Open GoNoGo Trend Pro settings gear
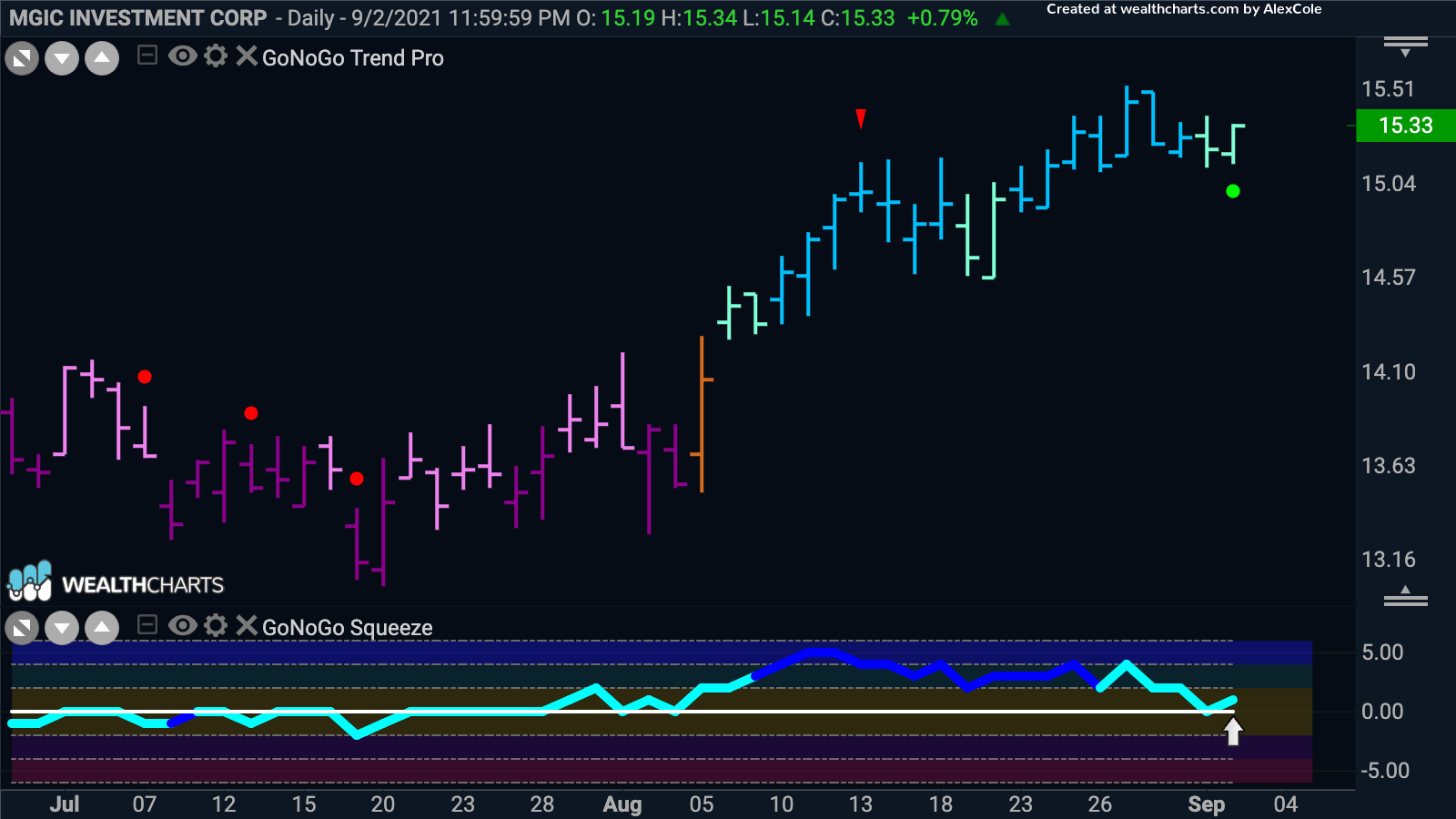The height and width of the screenshot is (819, 1456). tap(216, 56)
